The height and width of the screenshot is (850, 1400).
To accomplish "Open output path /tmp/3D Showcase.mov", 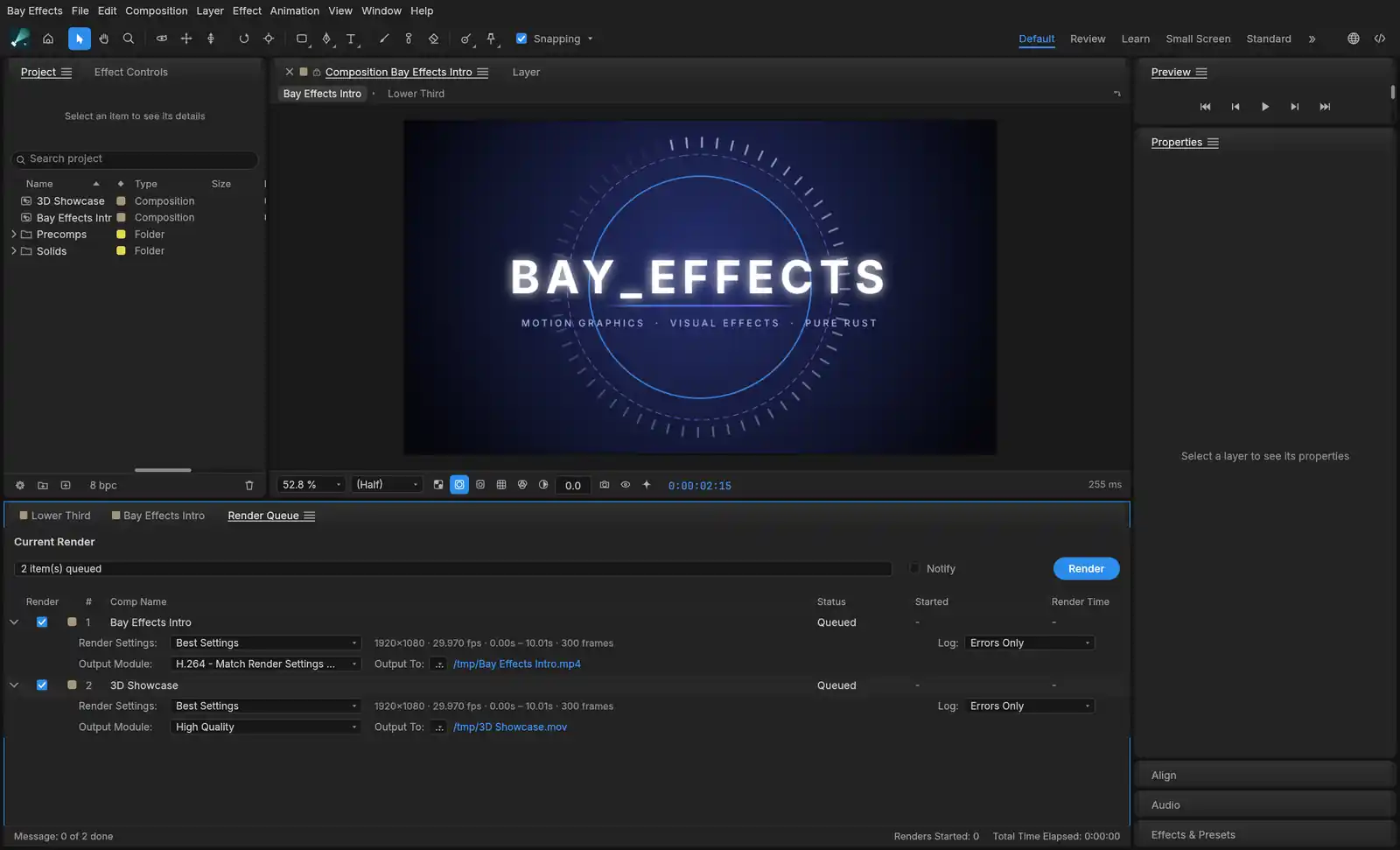I will (x=510, y=727).
